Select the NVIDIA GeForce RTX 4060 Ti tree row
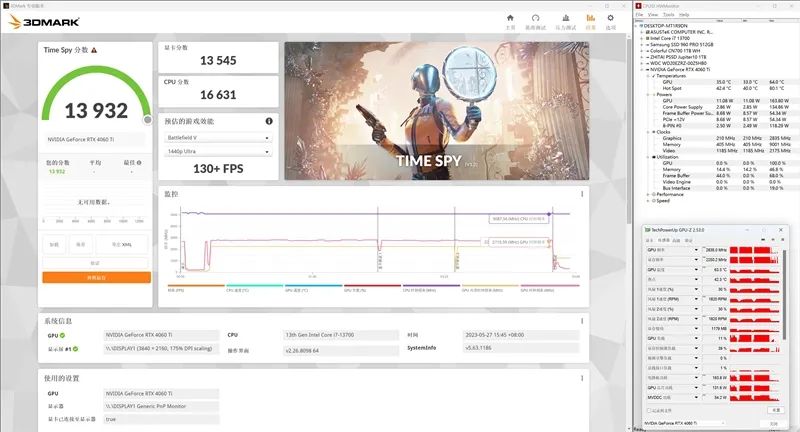800x432 pixels. pos(680,69)
